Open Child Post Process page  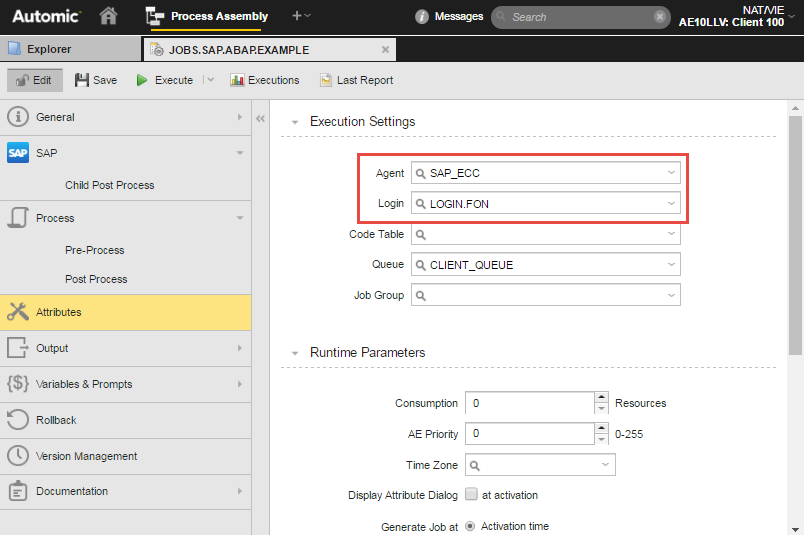[x=109, y=185]
